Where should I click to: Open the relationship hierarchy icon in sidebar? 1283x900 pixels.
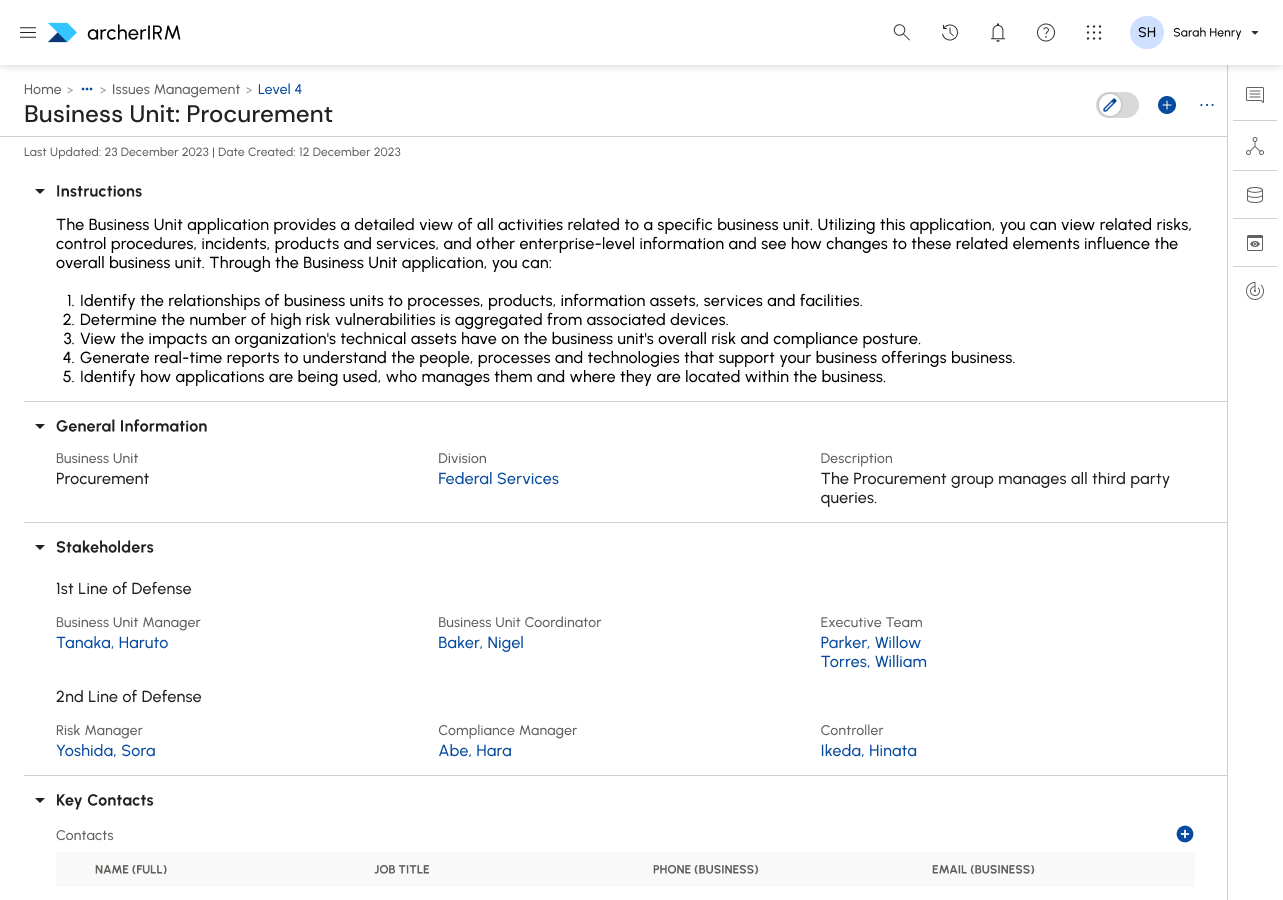click(x=1255, y=146)
